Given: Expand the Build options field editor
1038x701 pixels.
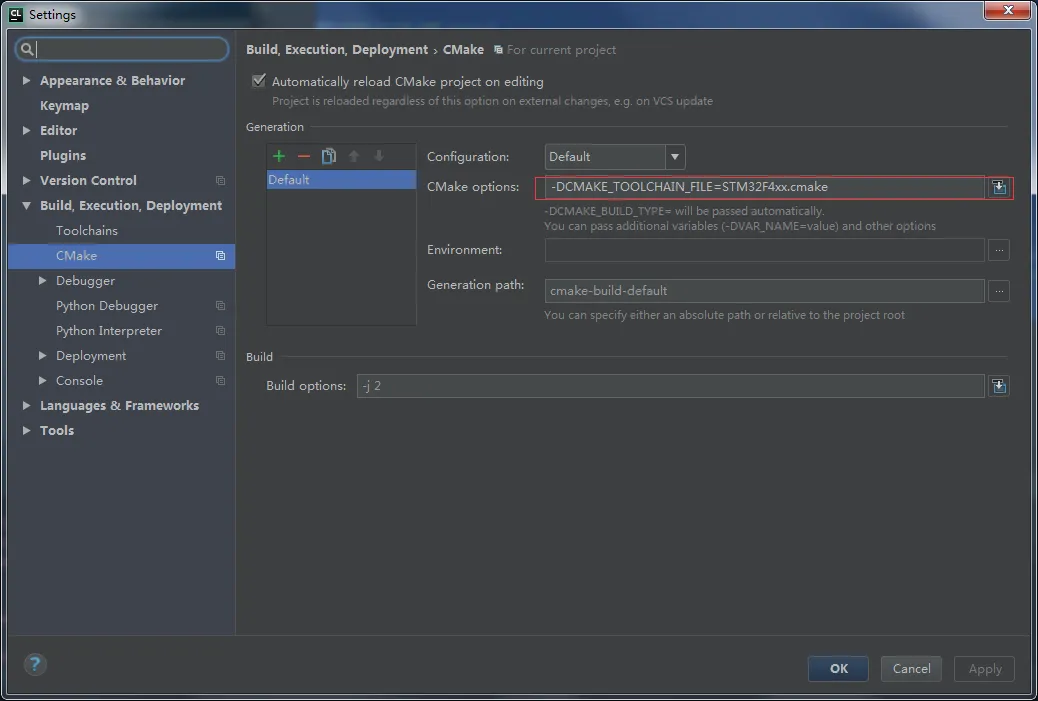Looking at the screenshot, I should point(999,386).
